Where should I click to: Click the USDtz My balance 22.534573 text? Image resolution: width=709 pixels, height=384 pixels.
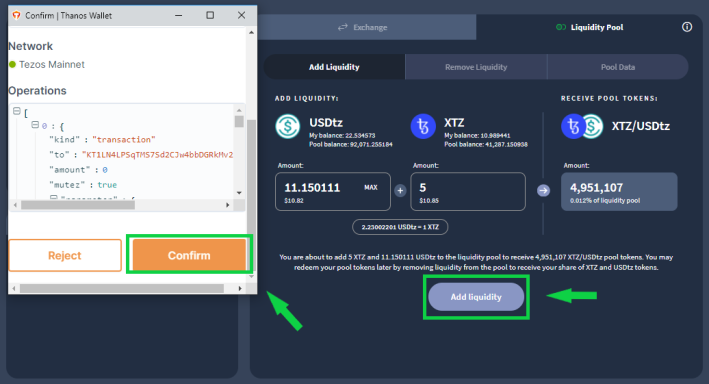pyautogui.click(x=342, y=135)
